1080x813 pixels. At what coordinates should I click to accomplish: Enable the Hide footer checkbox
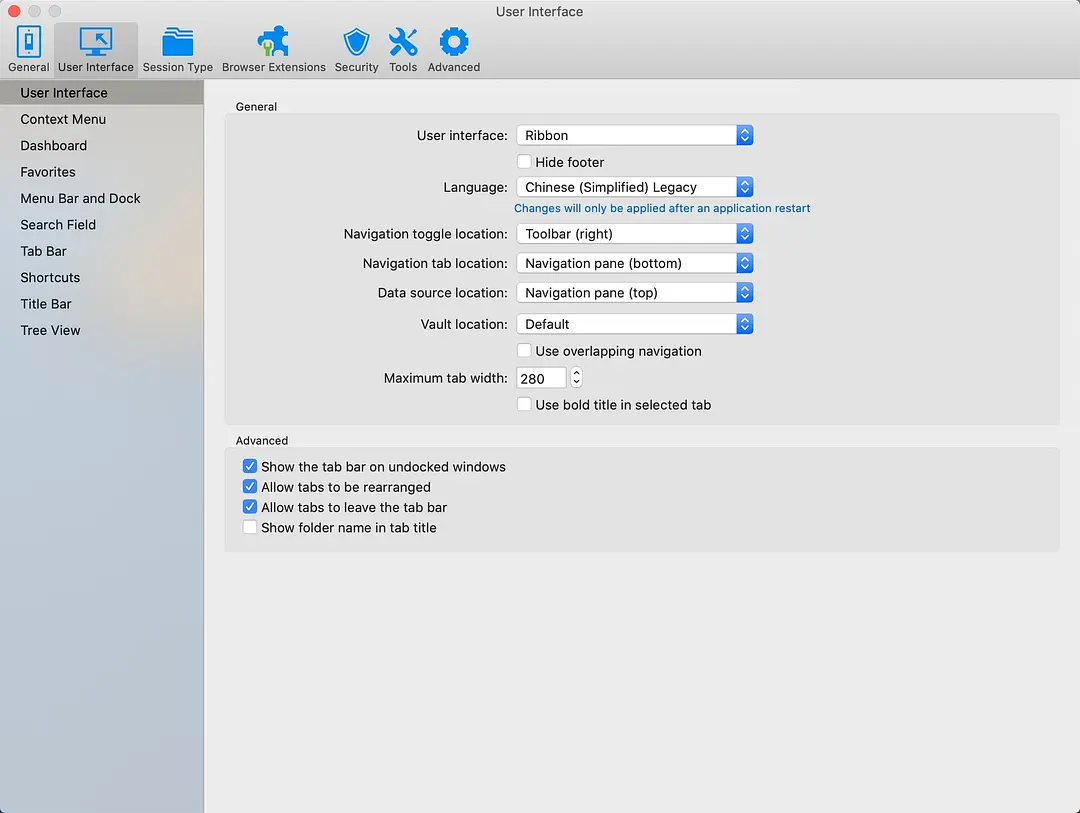point(524,162)
